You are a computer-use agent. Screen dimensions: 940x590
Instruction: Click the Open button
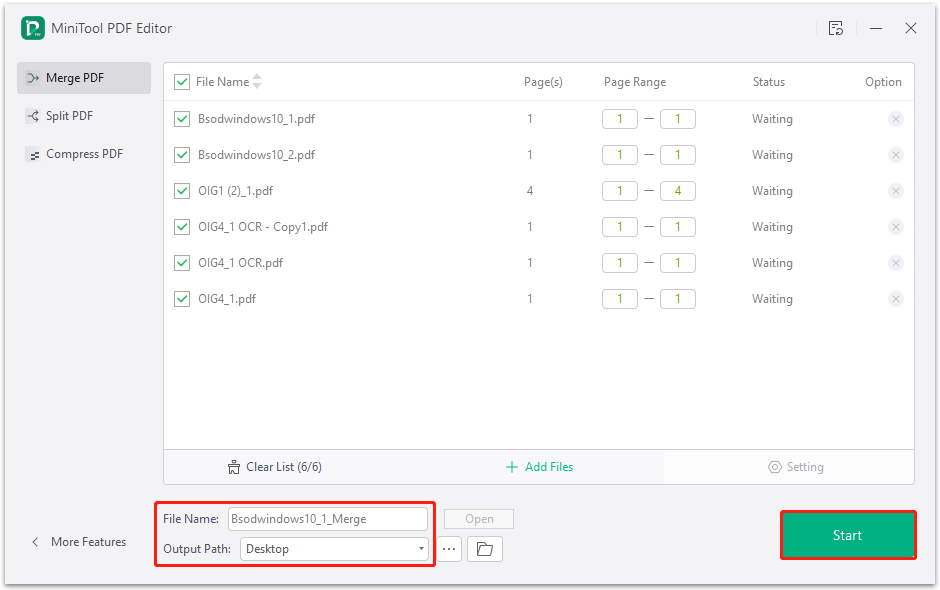tap(479, 519)
